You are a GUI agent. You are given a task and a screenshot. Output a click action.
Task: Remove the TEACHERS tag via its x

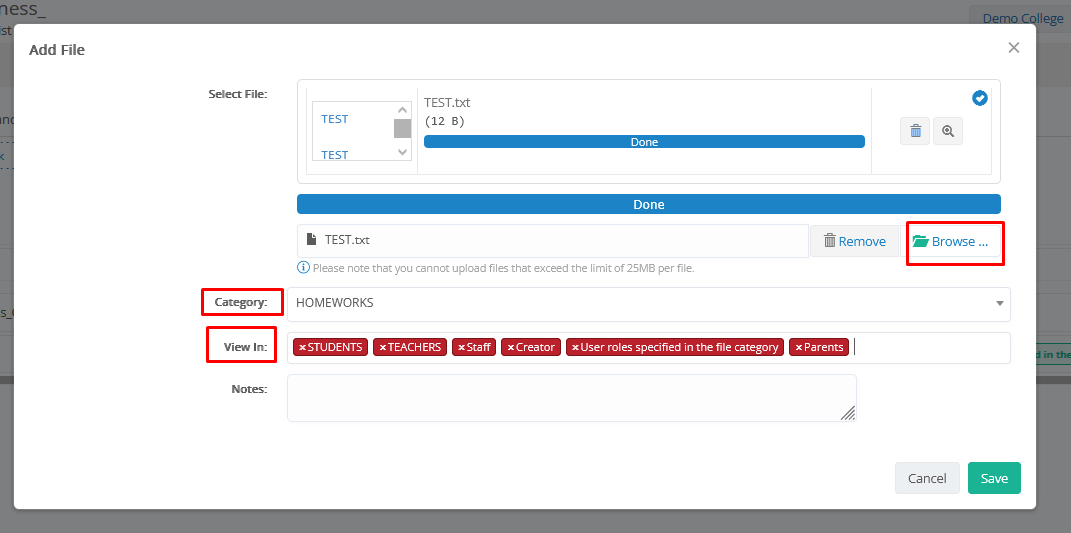(x=382, y=348)
